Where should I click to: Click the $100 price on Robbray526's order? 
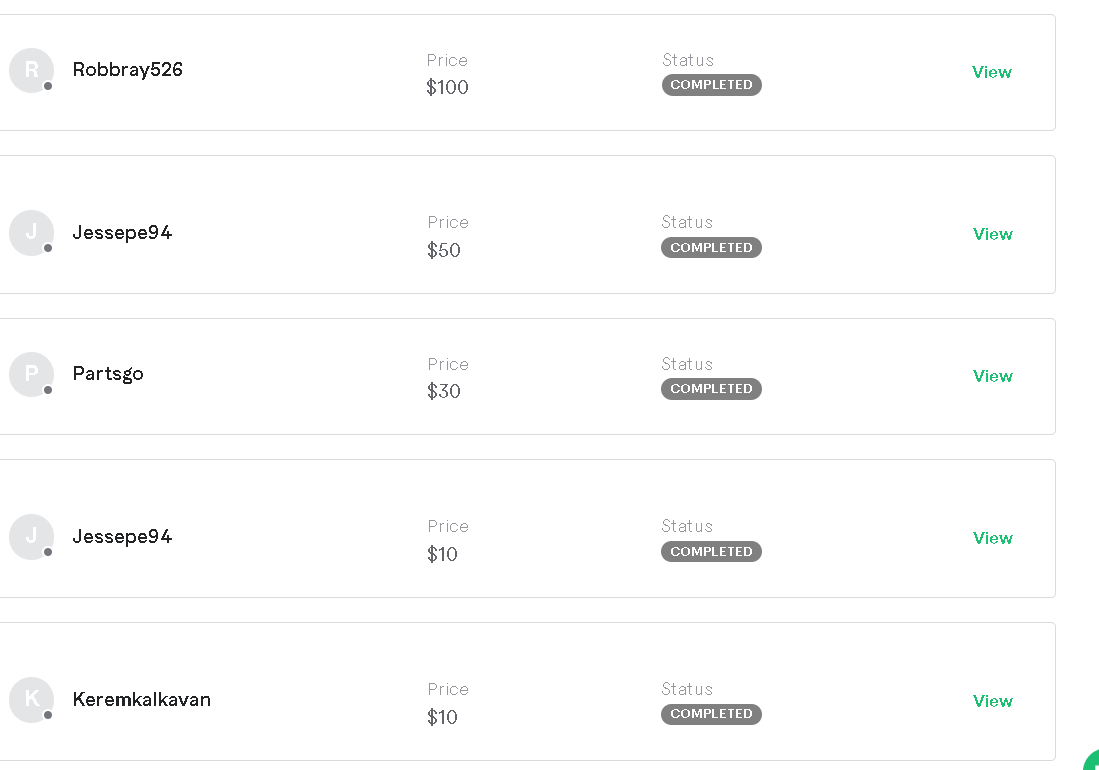(x=447, y=88)
